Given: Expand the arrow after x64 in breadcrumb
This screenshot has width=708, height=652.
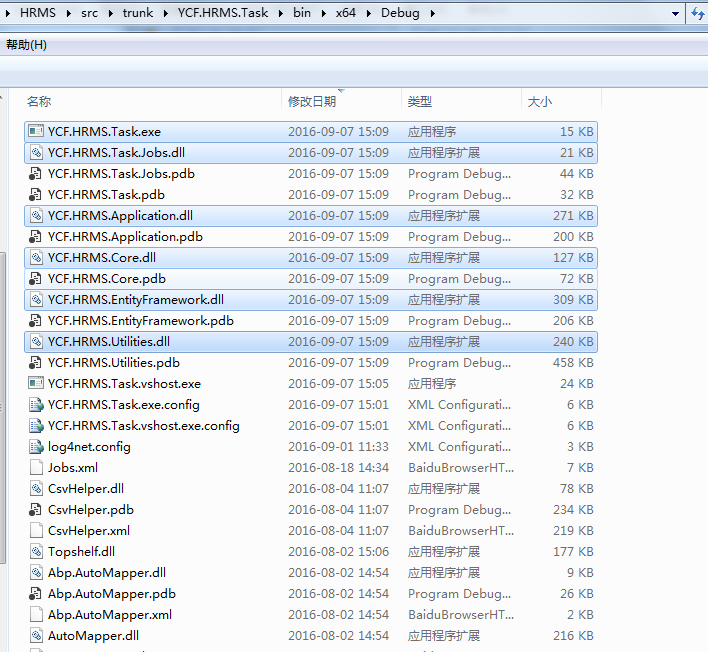Looking at the screenshot, I should coord(368,14).
